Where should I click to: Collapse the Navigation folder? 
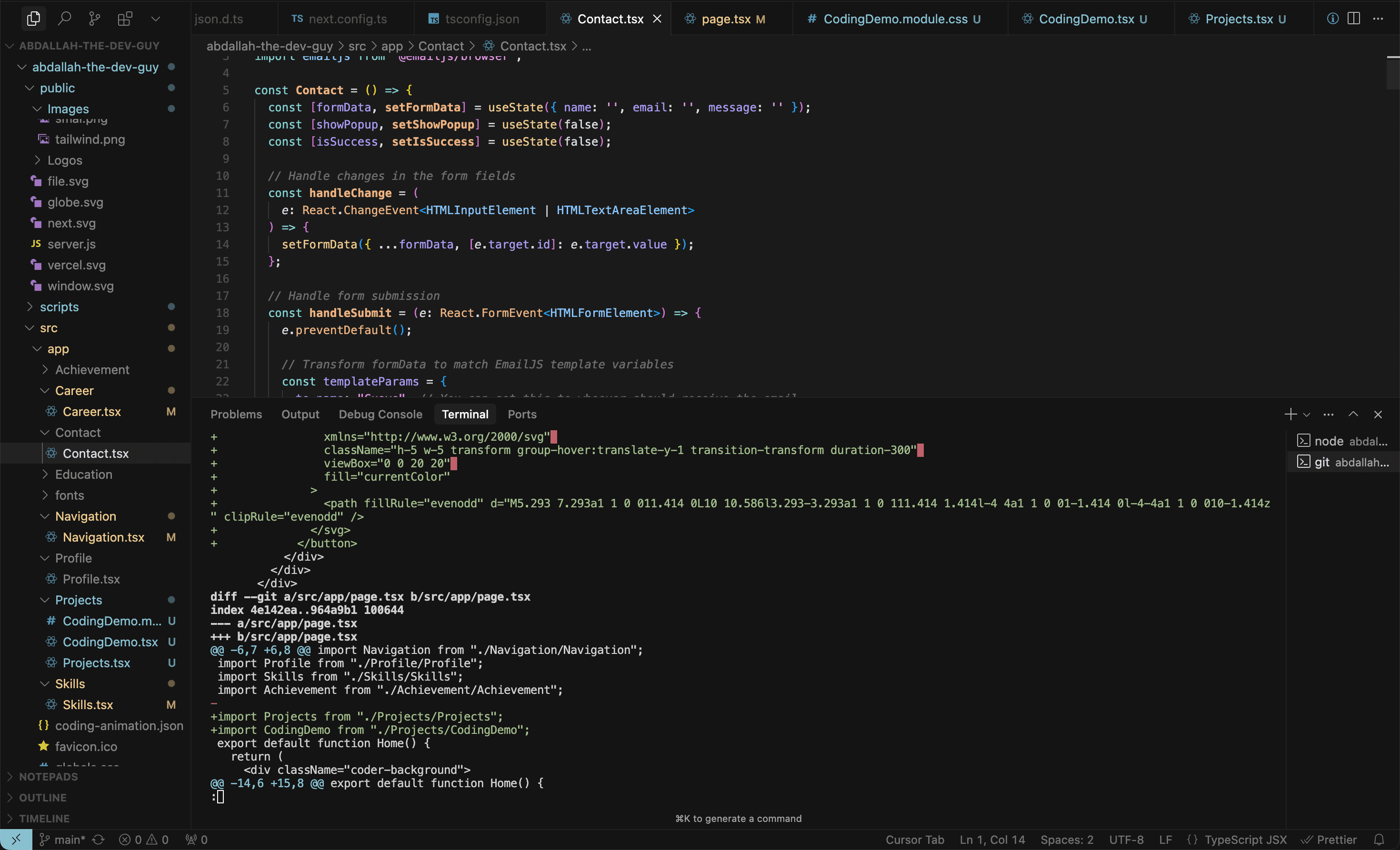pos(85,516)
